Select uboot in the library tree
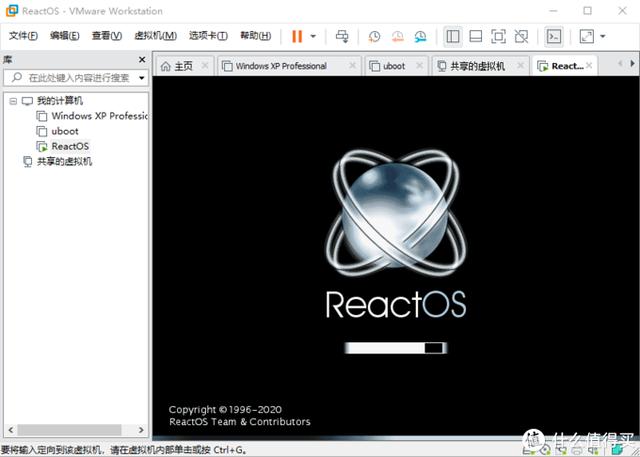This screenshot has height=457, width=640. [65, 131]
